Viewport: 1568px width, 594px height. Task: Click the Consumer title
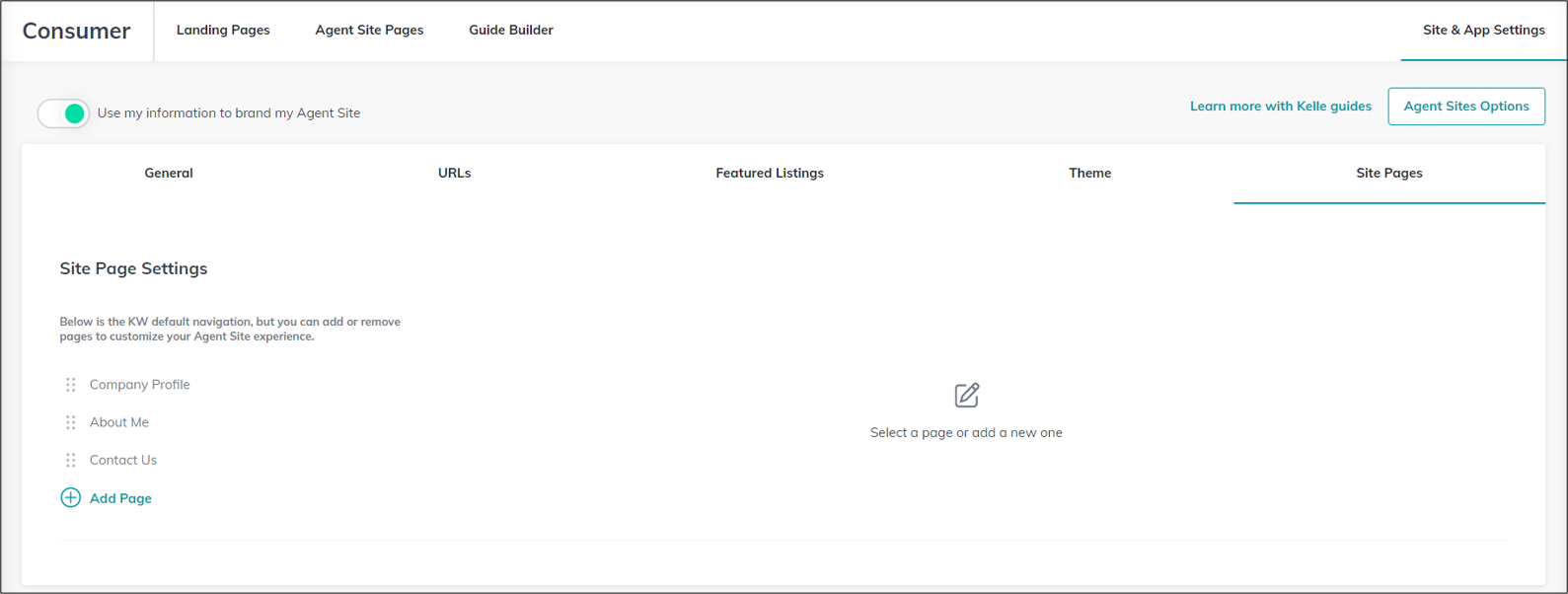[x=76, y=31]
